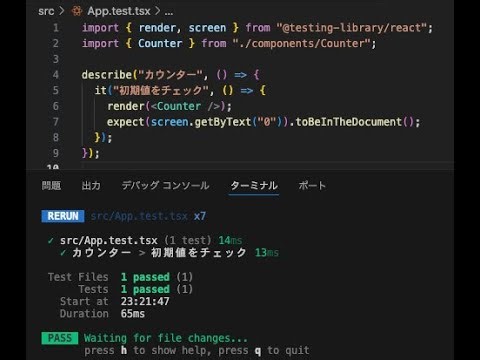The width and height of the screenshot is (480, 360).
Task: Click line number 4 in gutter
Action: 56,75
